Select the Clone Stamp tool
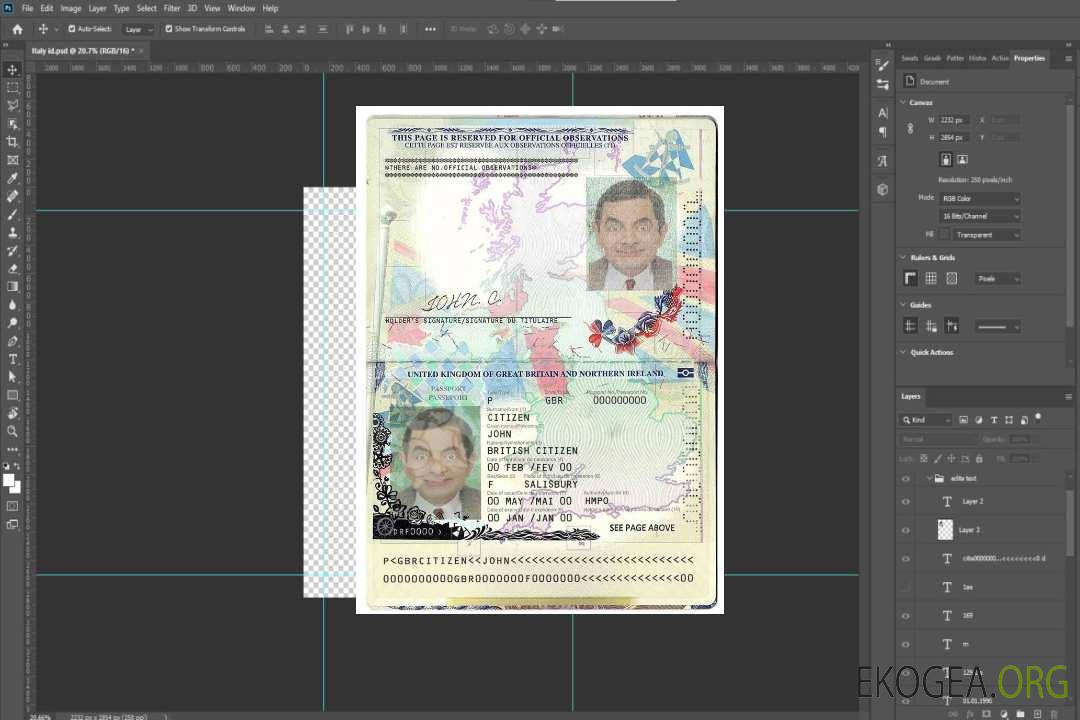Image resolution: width=1080 pixels, height=720 pixels. [12, 232]
